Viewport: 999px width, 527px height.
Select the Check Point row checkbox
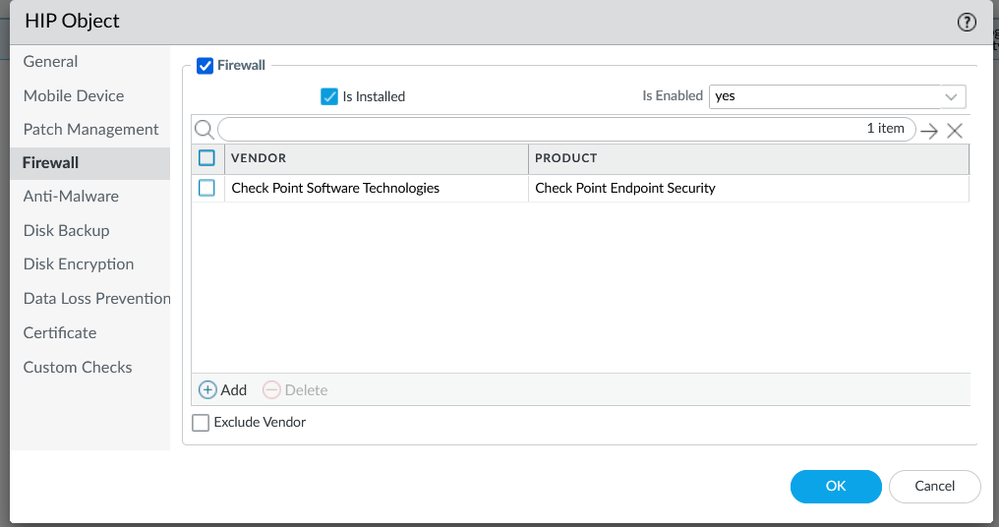[207, 188]
